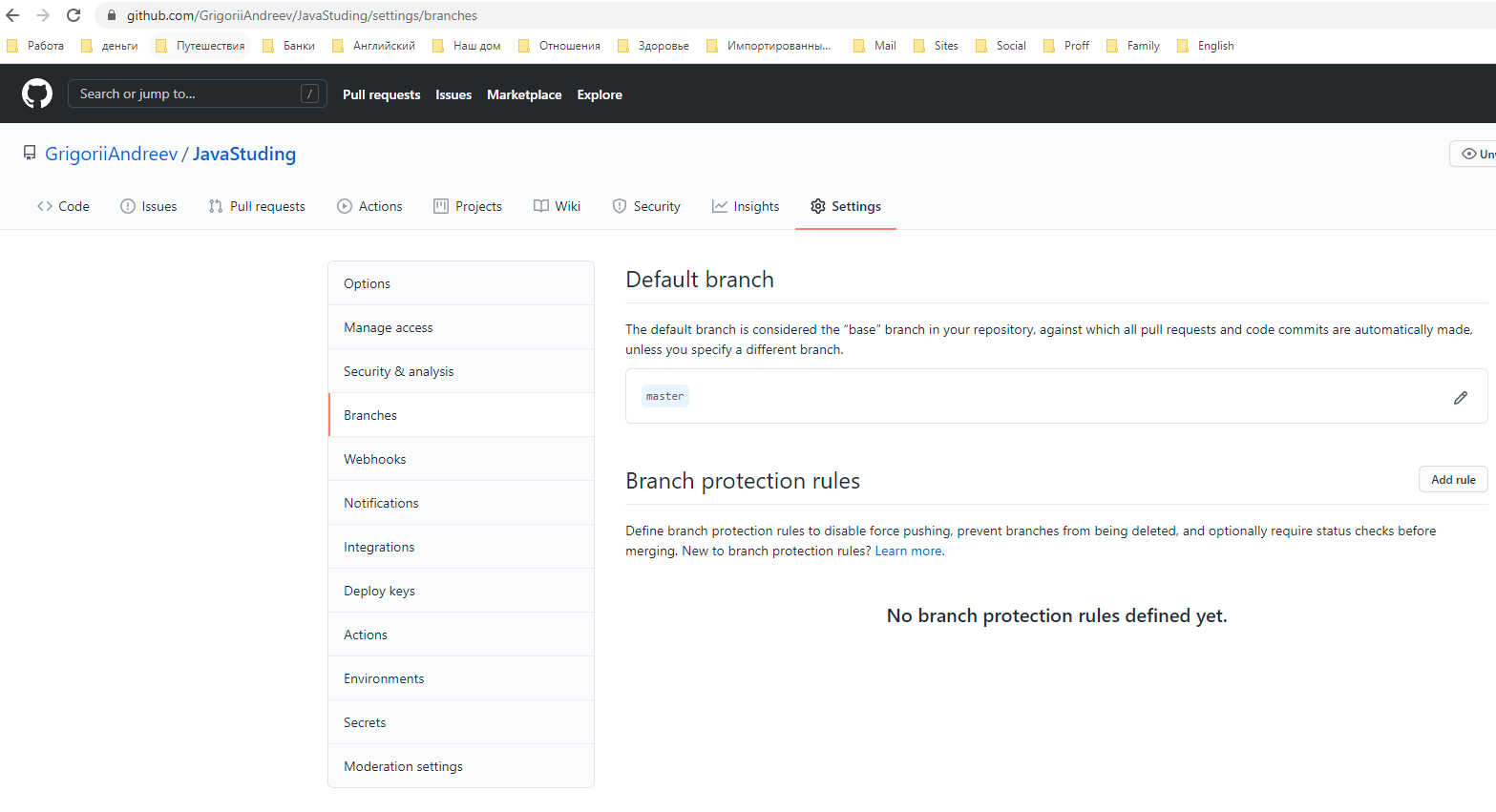Go back using the browser back arrow
This screenshot has width=1496, height=812.
point(13,15)
